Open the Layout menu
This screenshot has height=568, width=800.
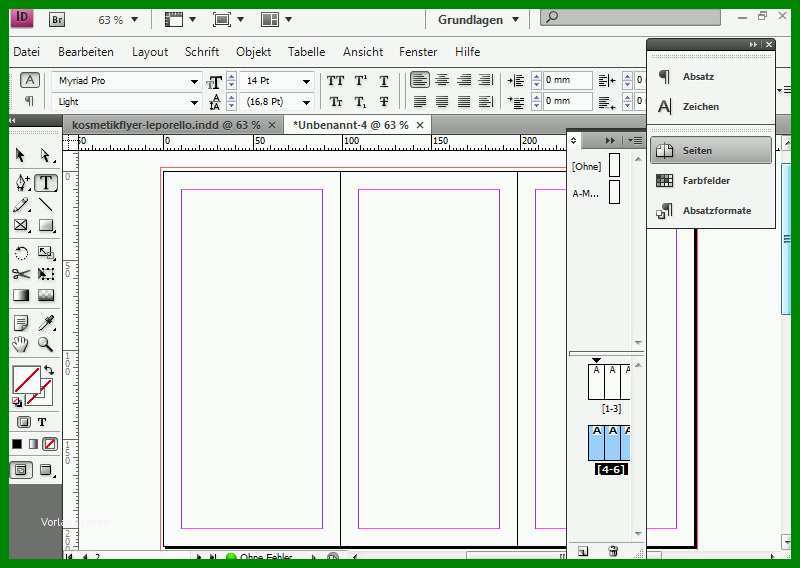(149, 52)
